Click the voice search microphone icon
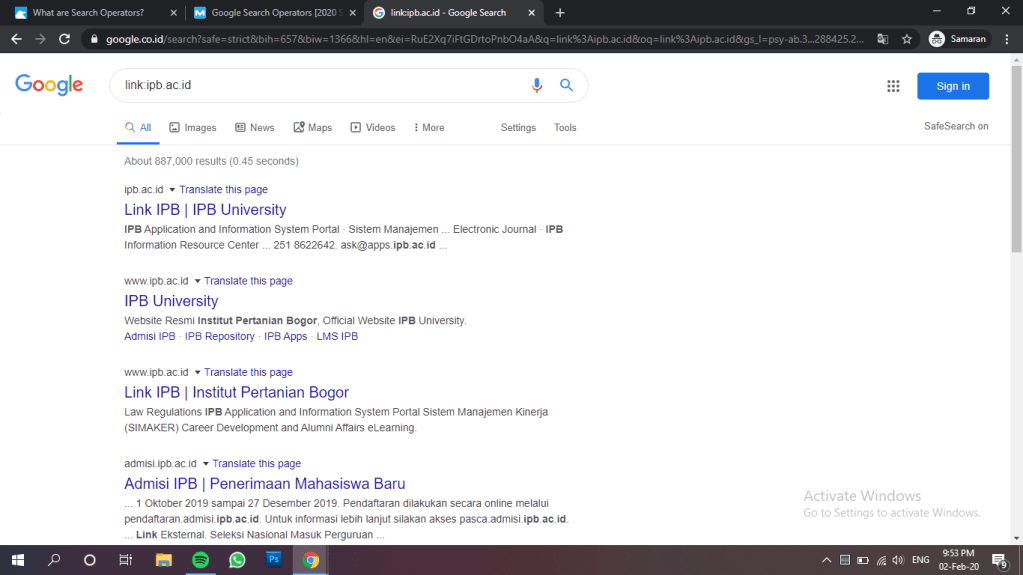This screenshot has height=575, width=1023. pos(537,86)
